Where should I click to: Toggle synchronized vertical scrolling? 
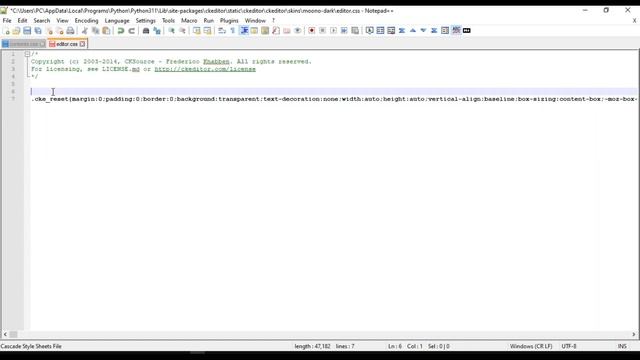[x=197, y=31]
